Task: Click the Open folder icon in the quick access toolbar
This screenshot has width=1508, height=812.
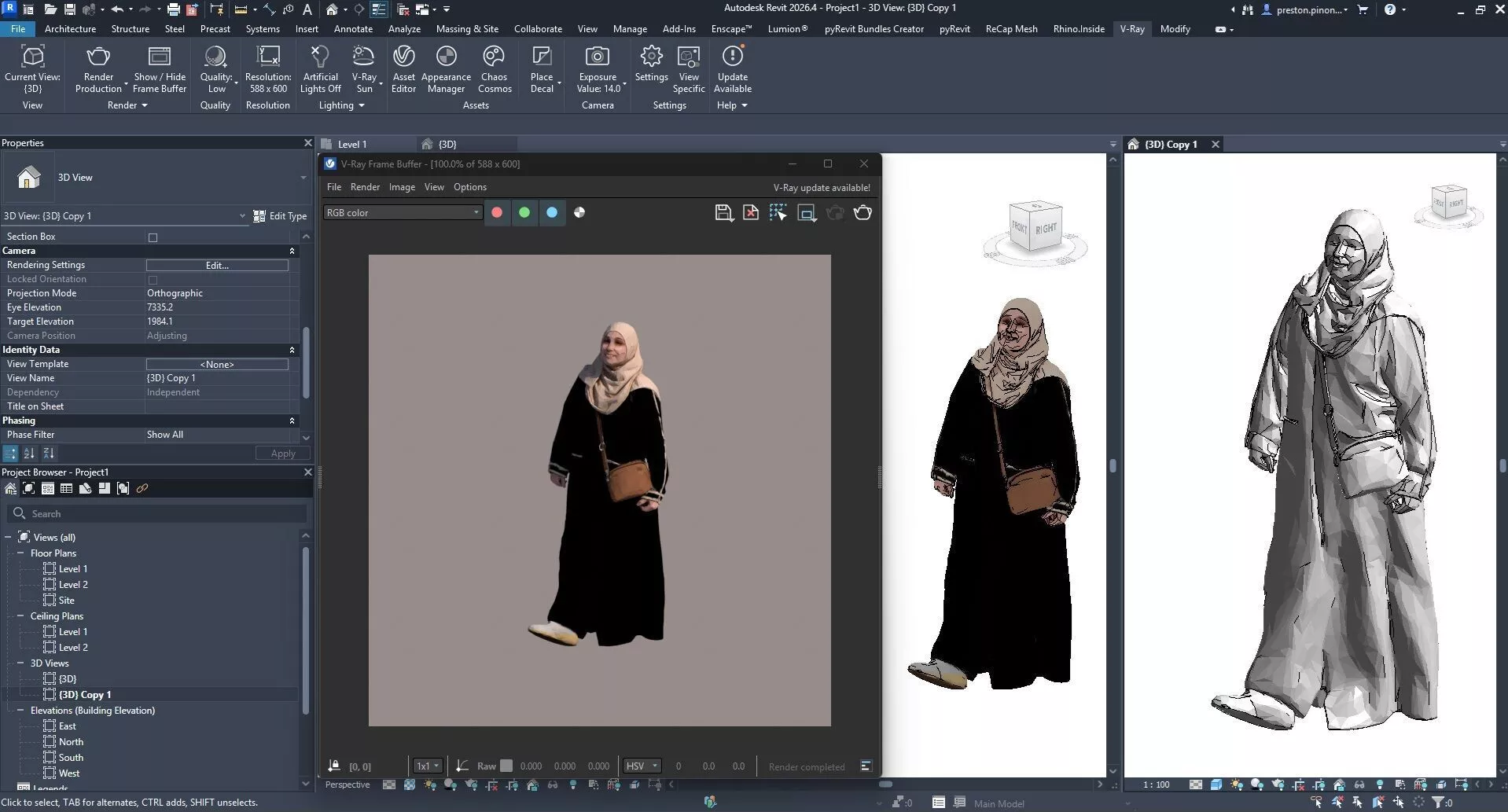Action: [x=50, y=9]
